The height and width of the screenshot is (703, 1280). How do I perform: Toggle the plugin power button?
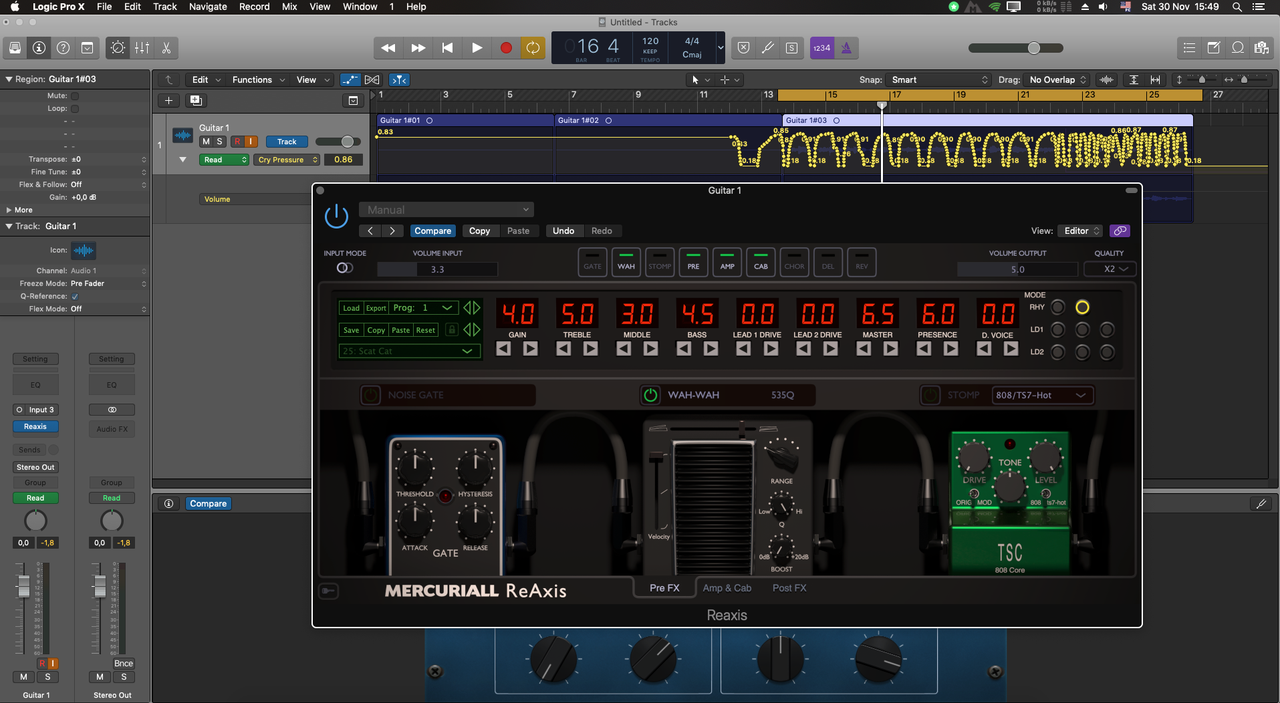336,215
